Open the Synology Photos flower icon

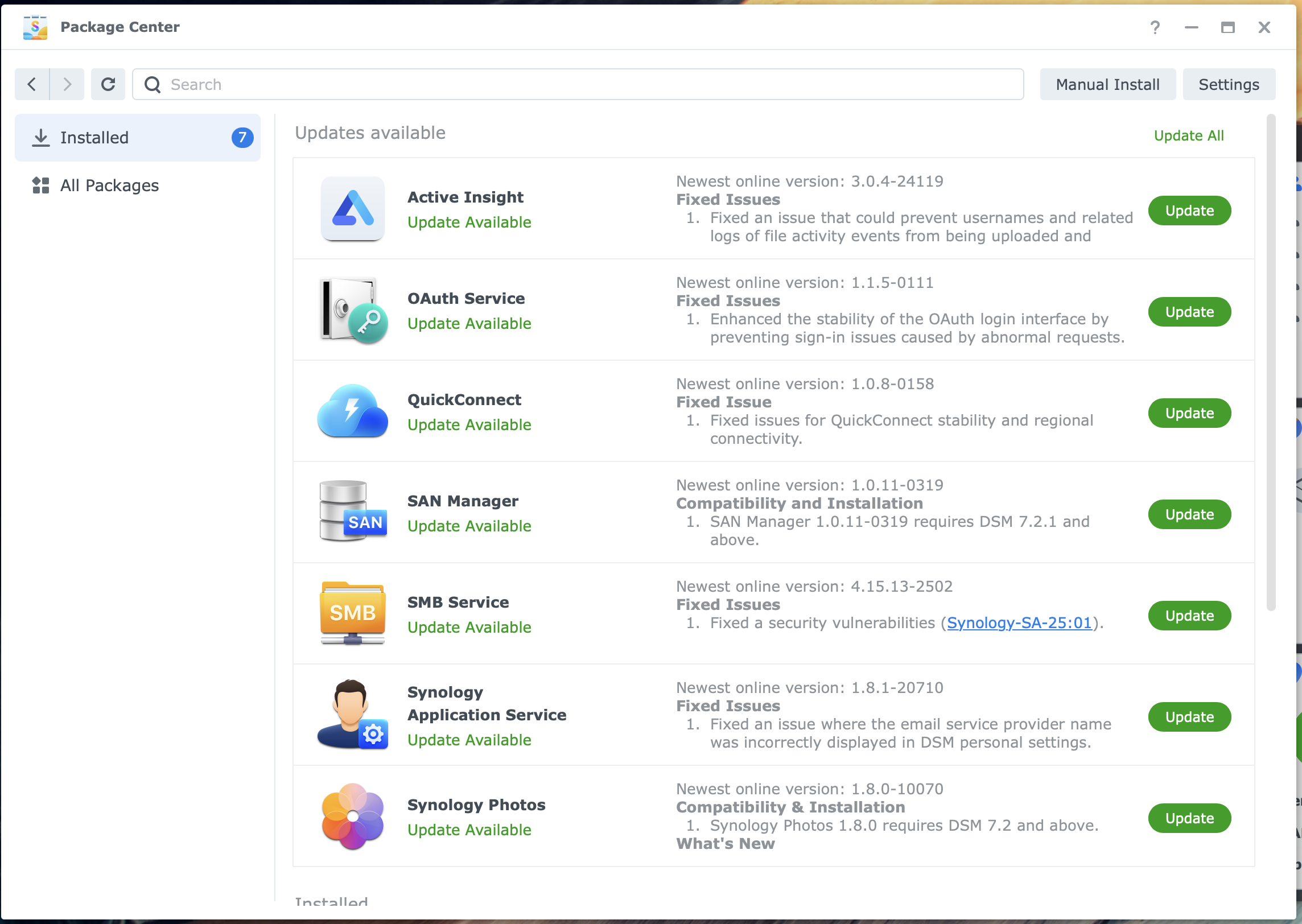click(352, 816)
